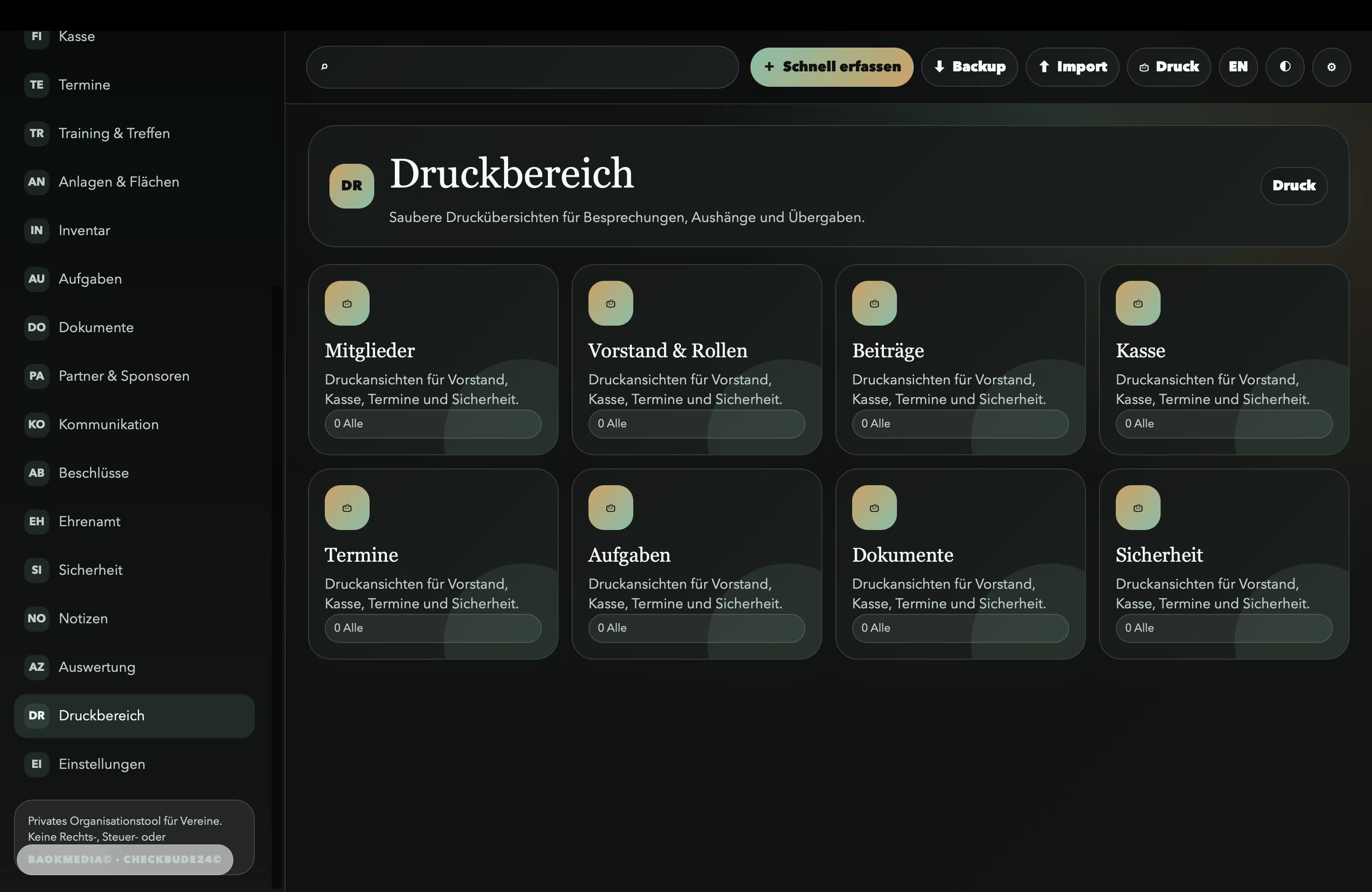Click the AB Beschlüsse sidebar icon

point(36,473)
